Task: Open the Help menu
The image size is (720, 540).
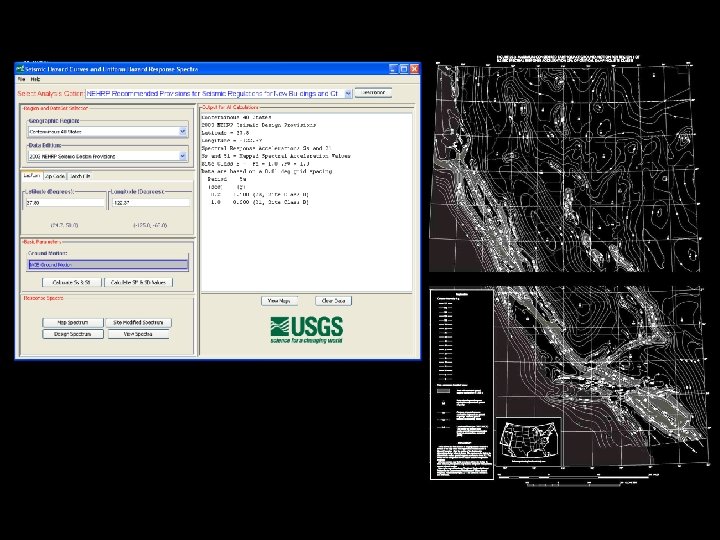Action: click(x=35, y=79)
